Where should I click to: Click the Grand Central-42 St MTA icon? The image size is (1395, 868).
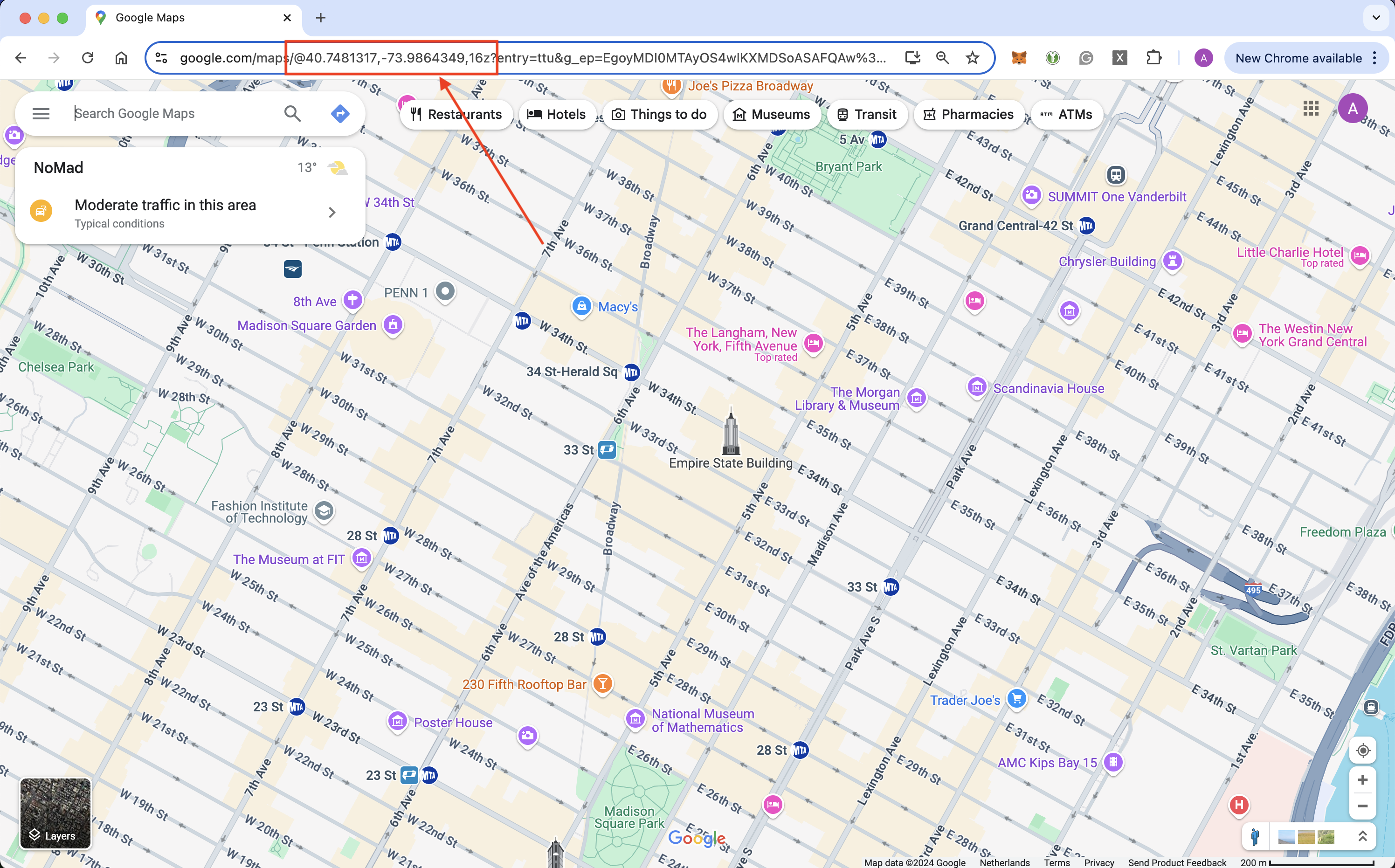(1087, 226)
